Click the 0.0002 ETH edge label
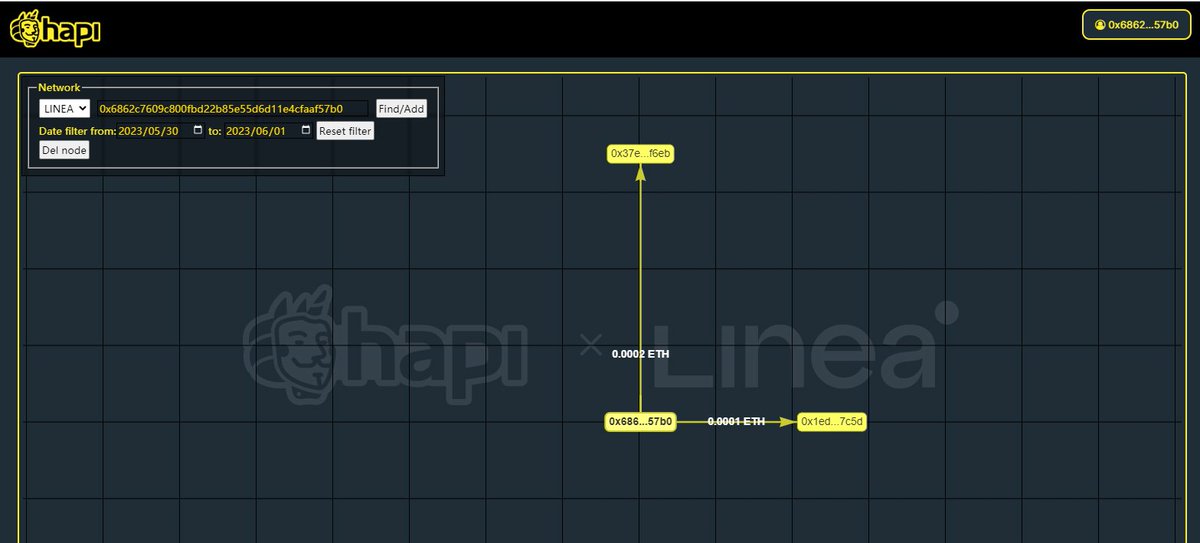Image resolution: width=1200 pixels, height=543 pixels. pos(641,354)
